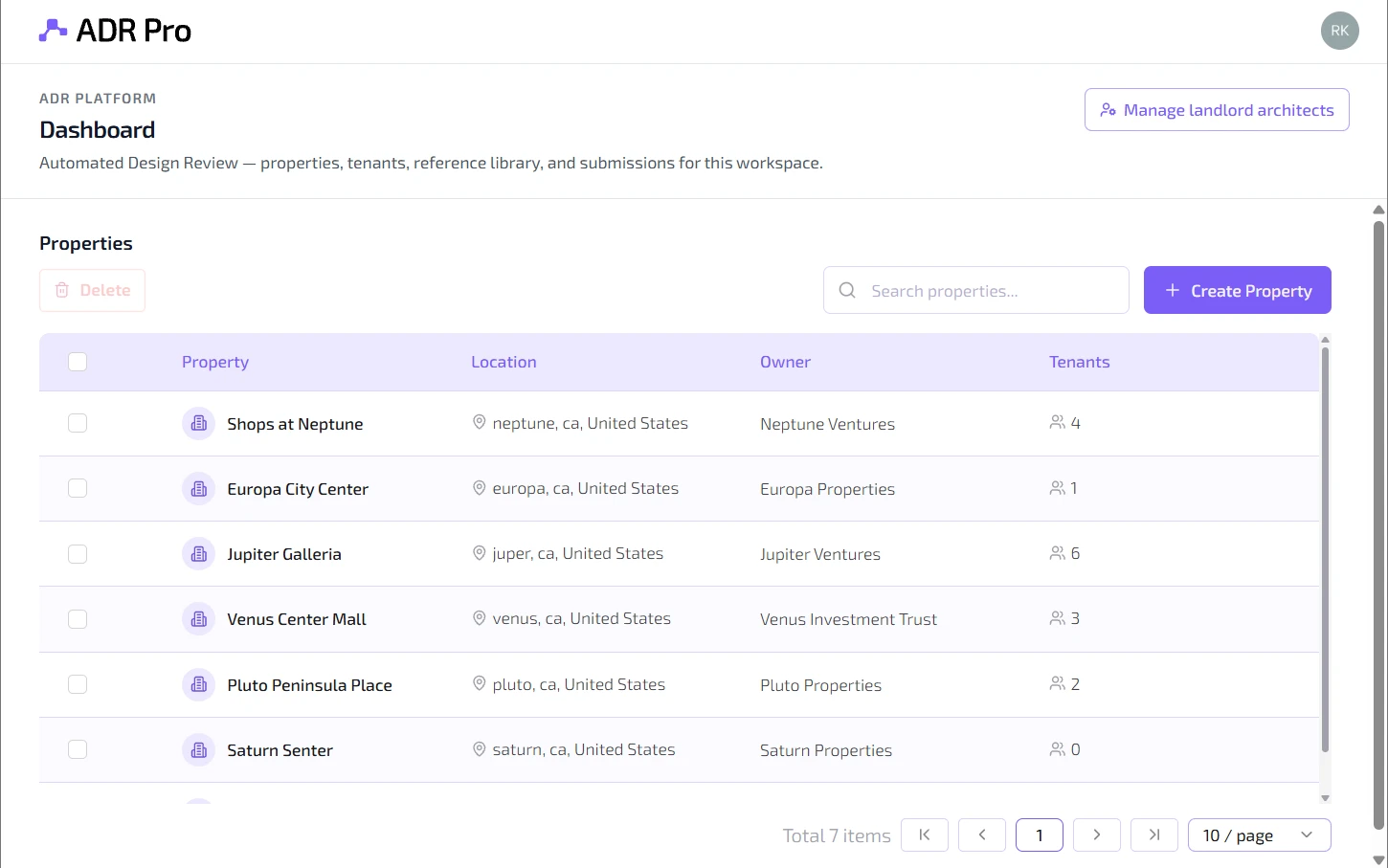Click the location pin for neptune, ca
The width and height of the screenshot is (1388, 868).
480,422
